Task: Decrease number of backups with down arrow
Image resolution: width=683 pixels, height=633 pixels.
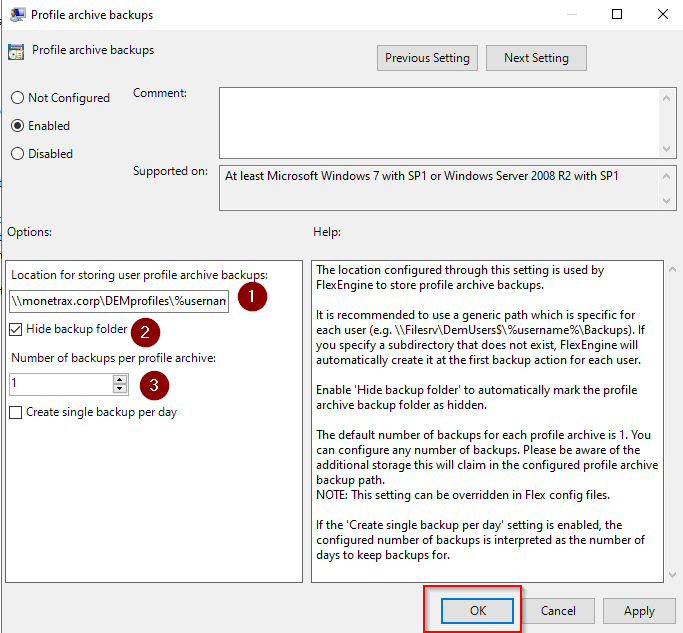Action: 120,389
